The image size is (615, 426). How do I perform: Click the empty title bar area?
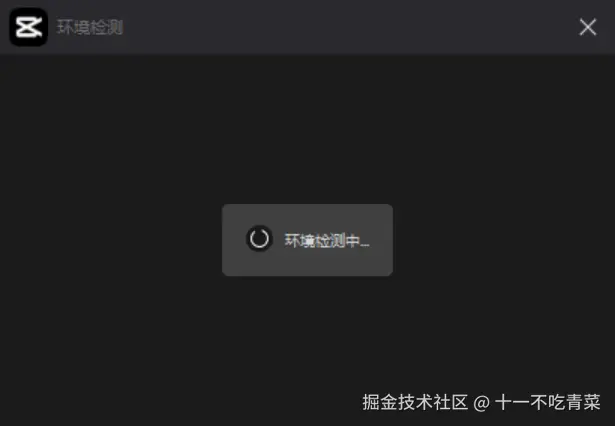tap(349, 27)
